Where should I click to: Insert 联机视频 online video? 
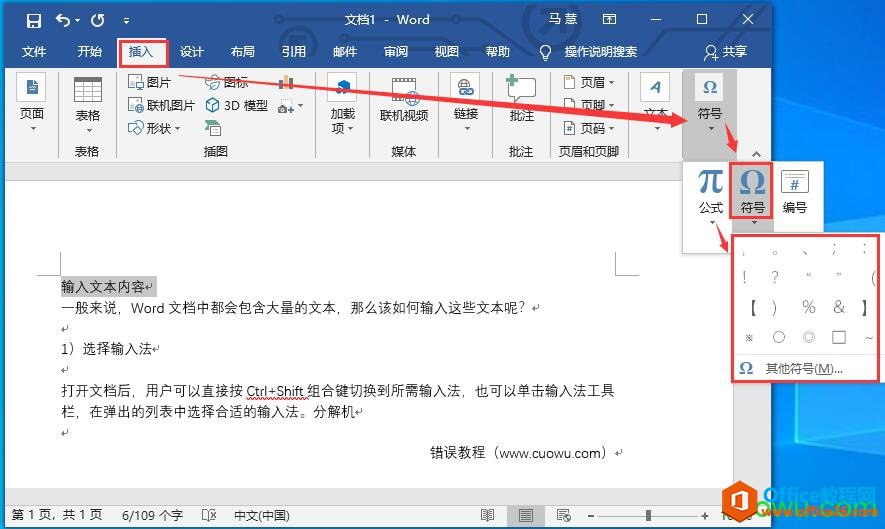click(404, 100)
